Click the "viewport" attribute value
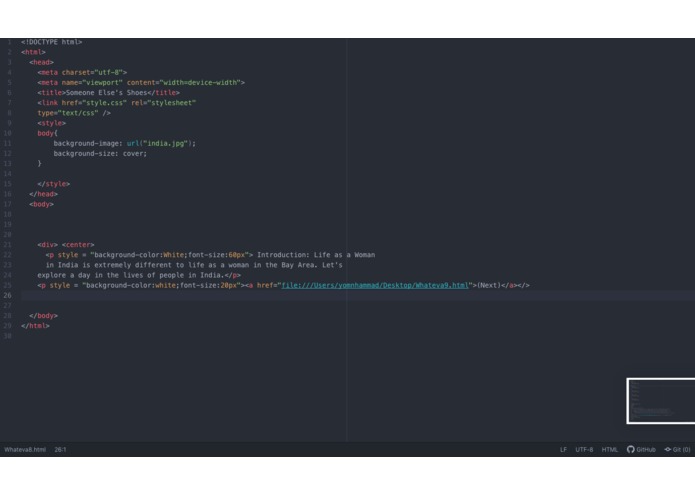The width and height of the screenshot is (695, 494). tap(102, 82)
